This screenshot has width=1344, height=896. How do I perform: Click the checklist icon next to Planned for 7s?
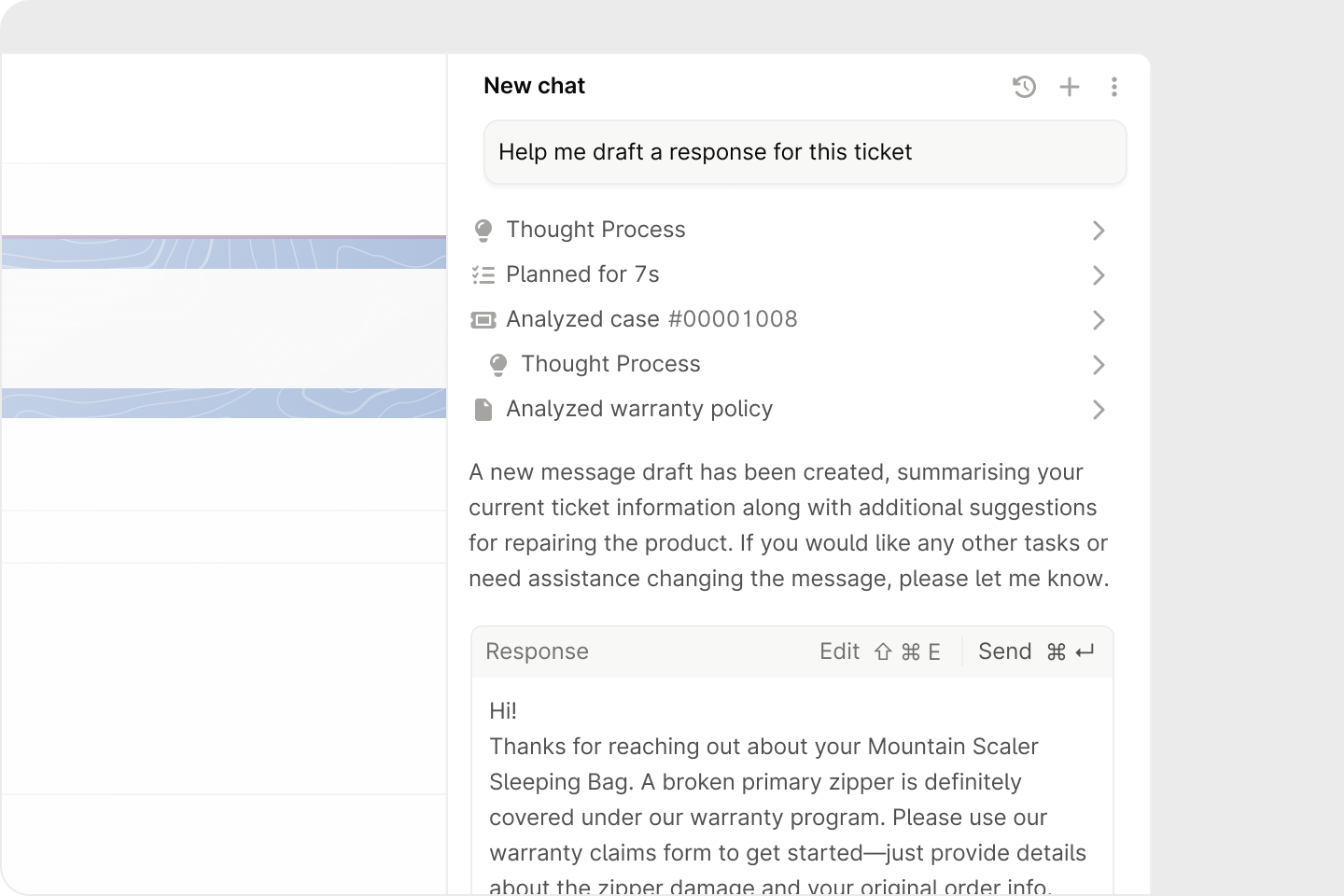pyautogui.click(x=483, y=274)
